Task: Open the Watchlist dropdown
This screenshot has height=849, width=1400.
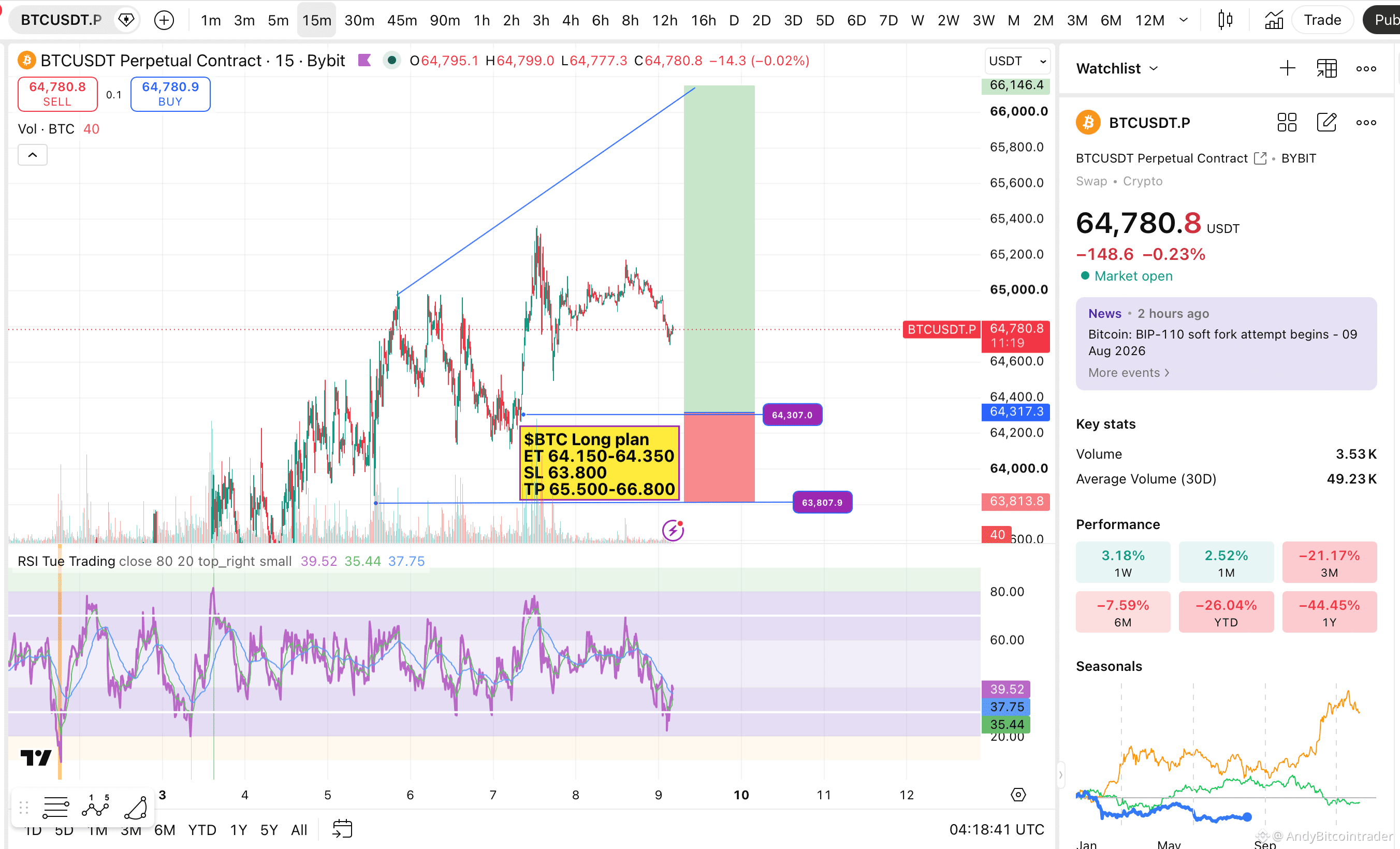Action: 1117,69
